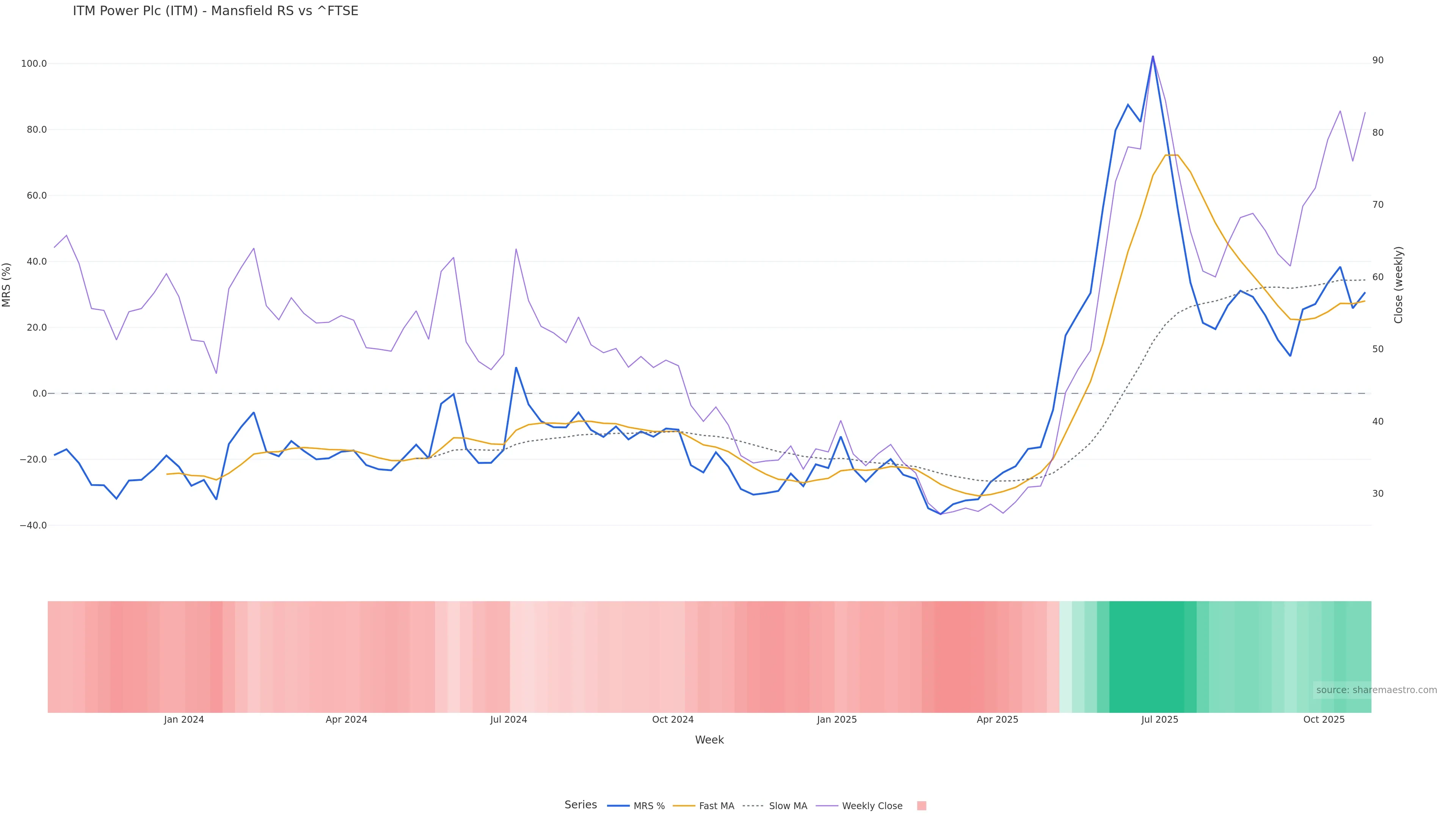The image size is (1456, 819).
Task: Click the 100.0 left axis tick label
Action: pyautogui.click(x=34, y=64)
